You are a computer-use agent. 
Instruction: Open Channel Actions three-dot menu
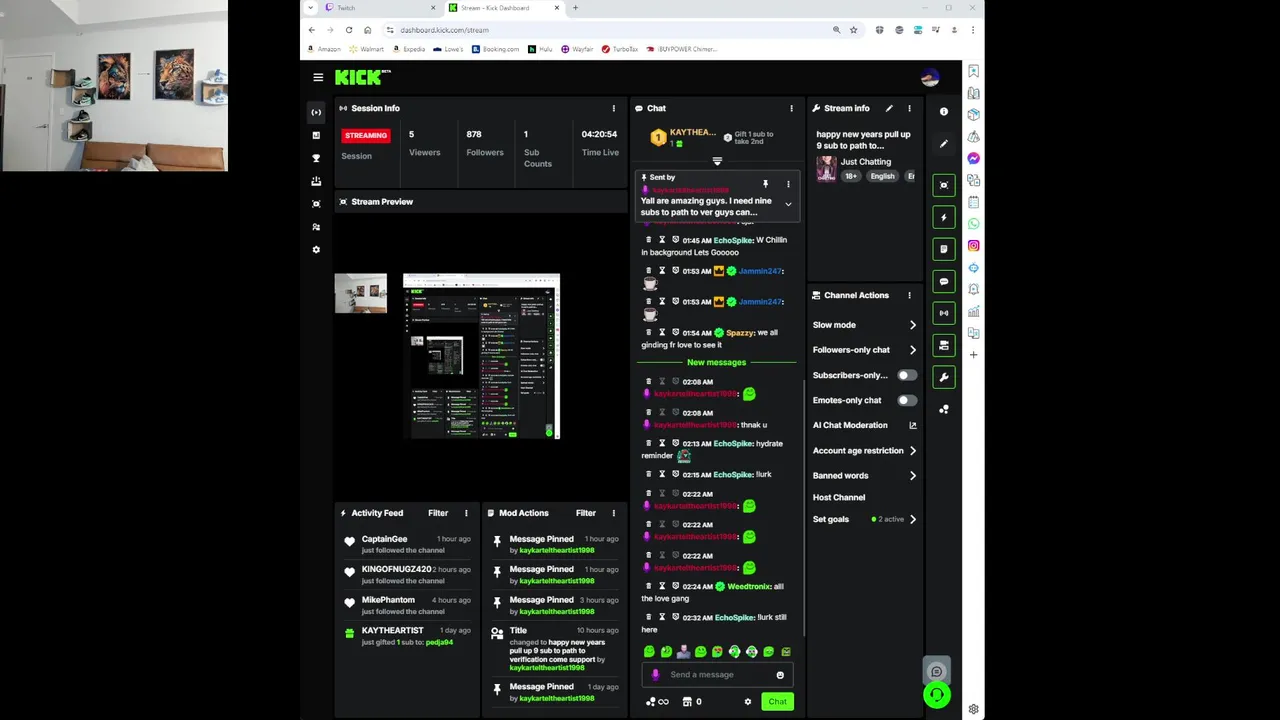point(909,295)
